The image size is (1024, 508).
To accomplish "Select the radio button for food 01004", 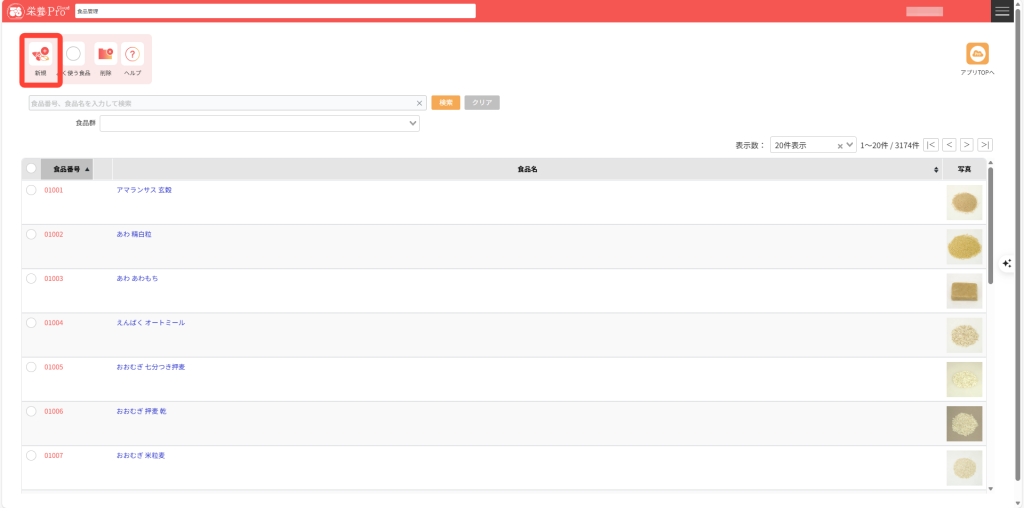I will [31, 323].
